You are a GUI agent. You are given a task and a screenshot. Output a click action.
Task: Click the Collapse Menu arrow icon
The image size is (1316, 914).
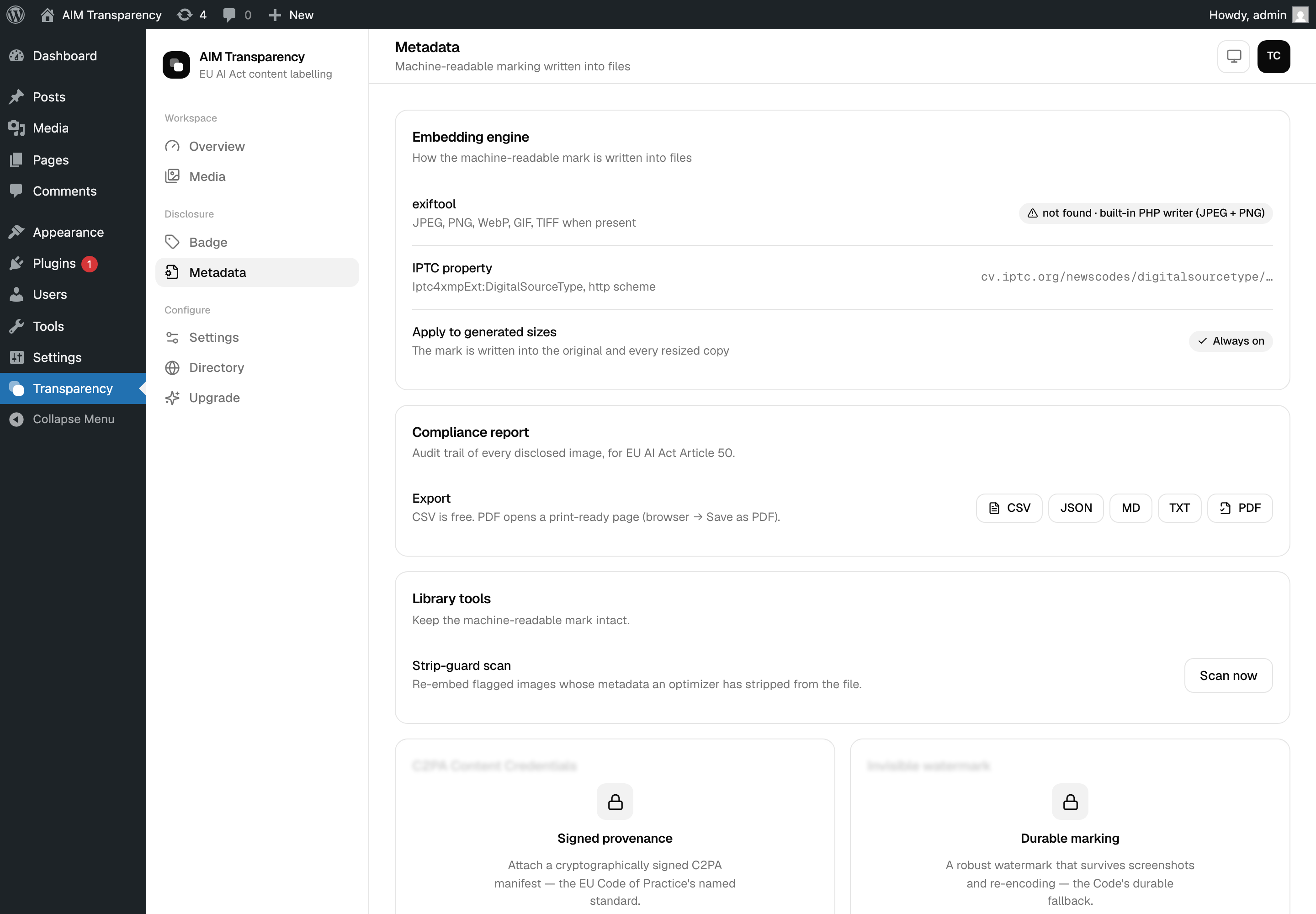pos(16,419)
